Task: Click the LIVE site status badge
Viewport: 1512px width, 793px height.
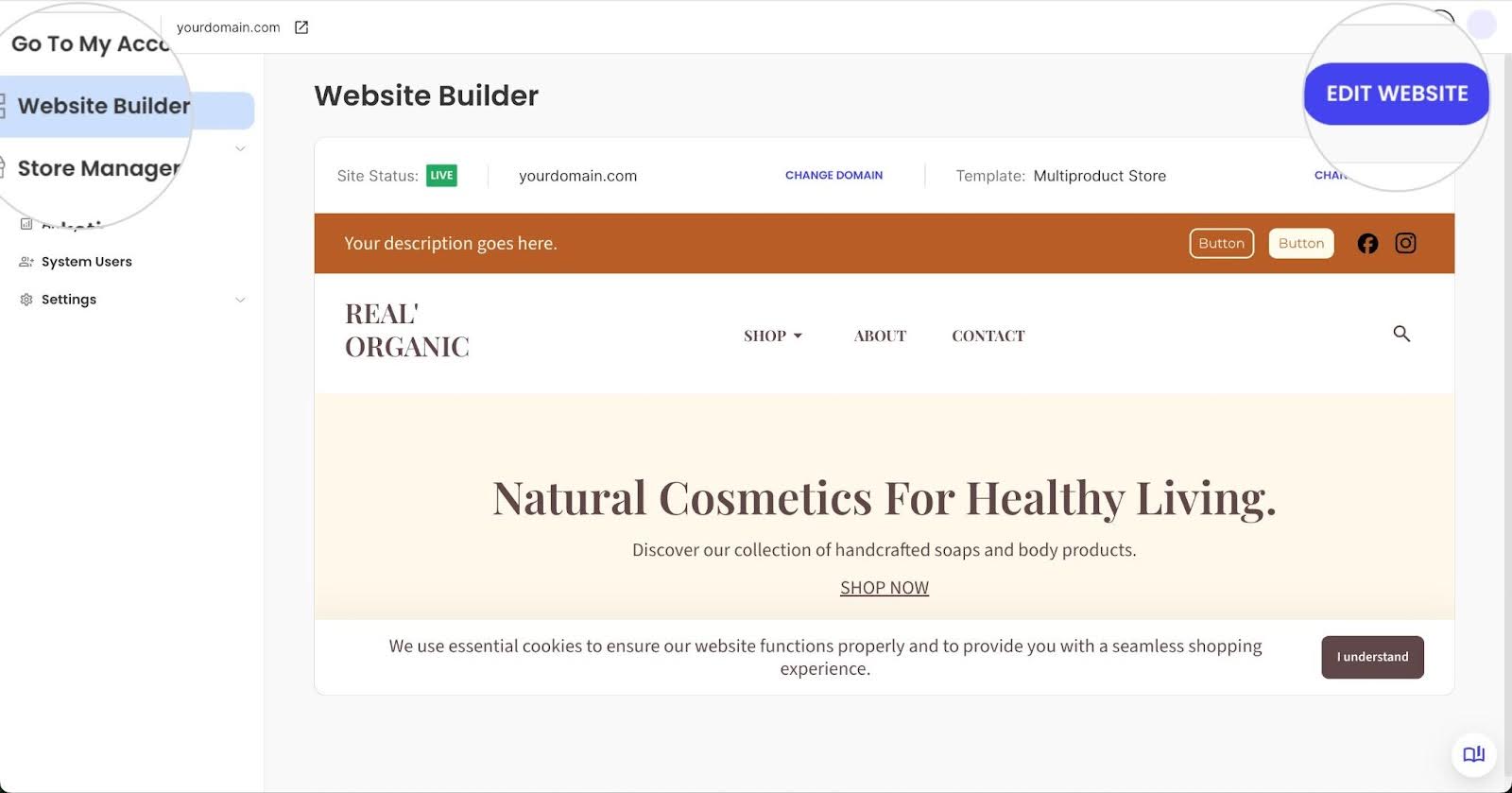Action: [441, 175]
